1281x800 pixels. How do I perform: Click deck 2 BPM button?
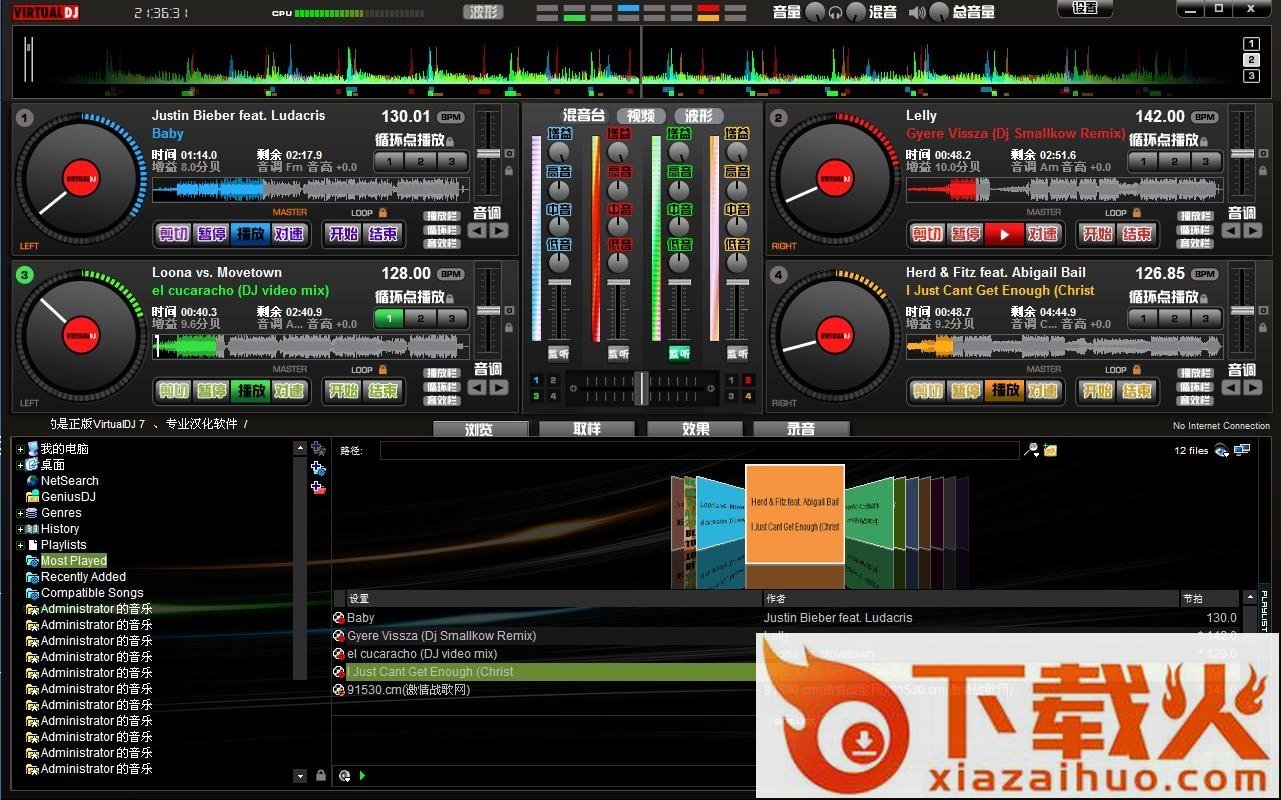(x=1205, y=117)
